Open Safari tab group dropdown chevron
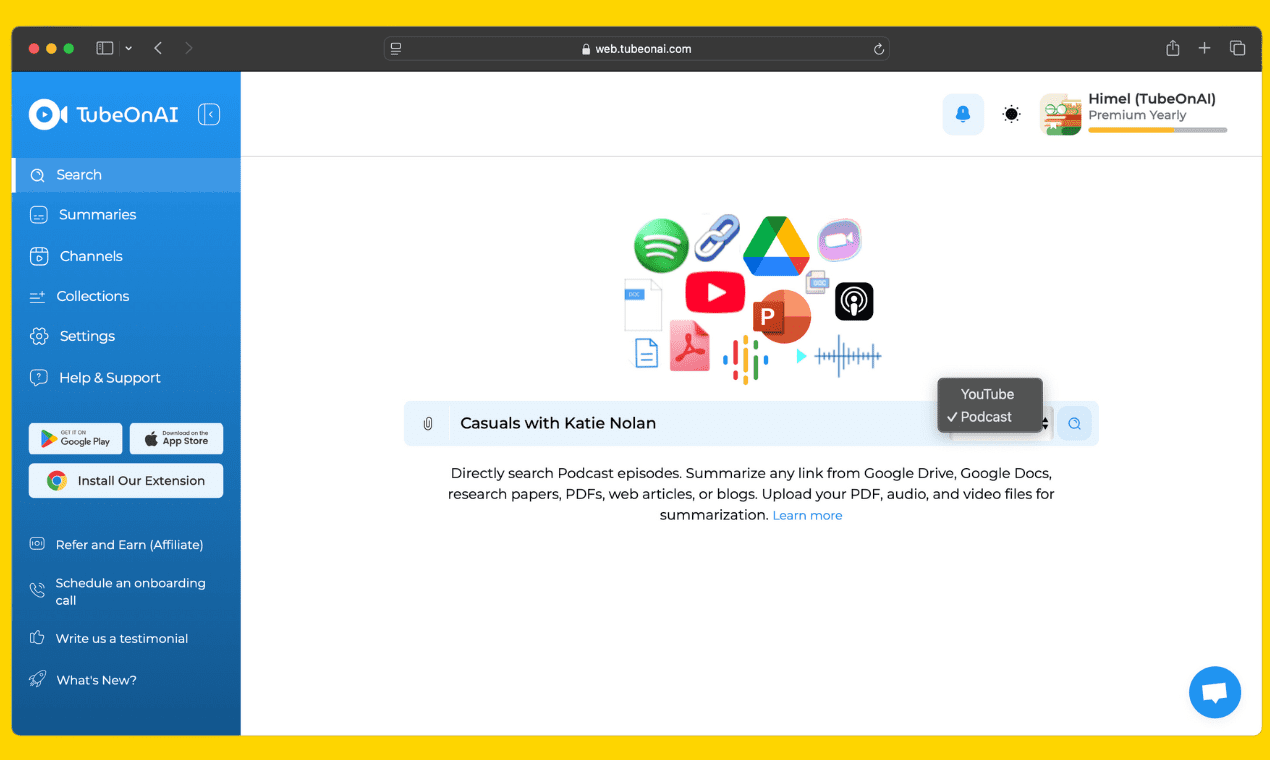The width and height of the screenshot is (1270, 760). [128, 48]
